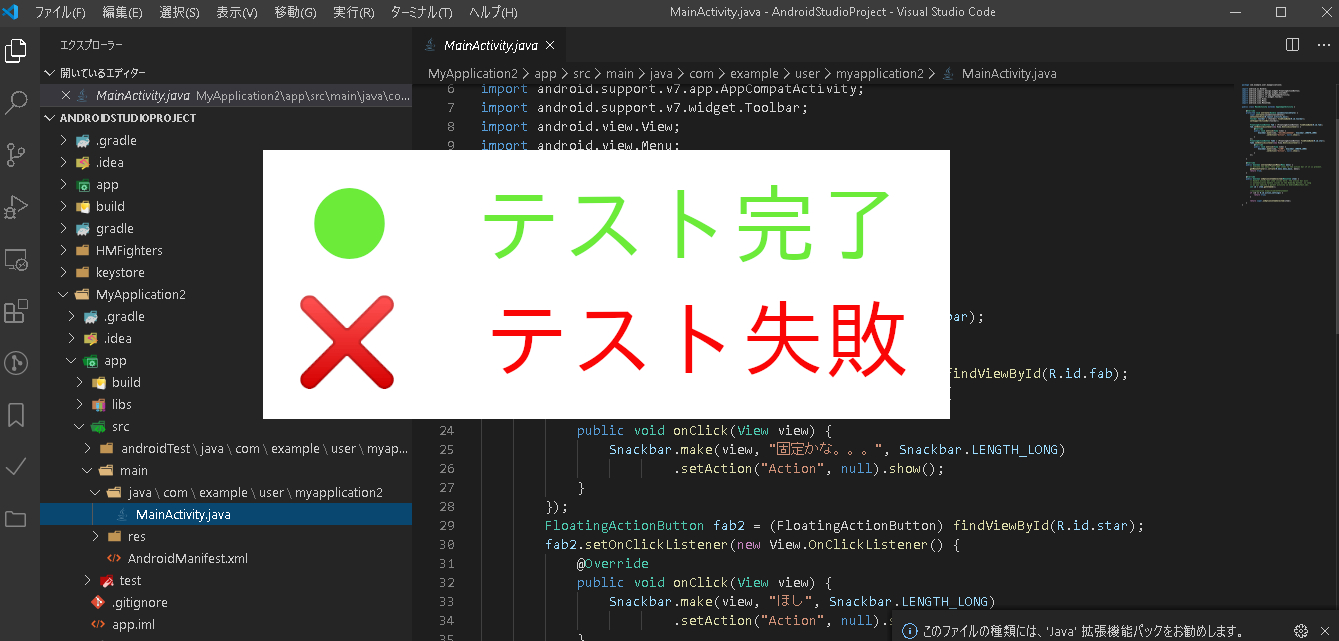Screen dimensions: 1339x641
Task: Expand the res folder
Action: pos(226,536)
